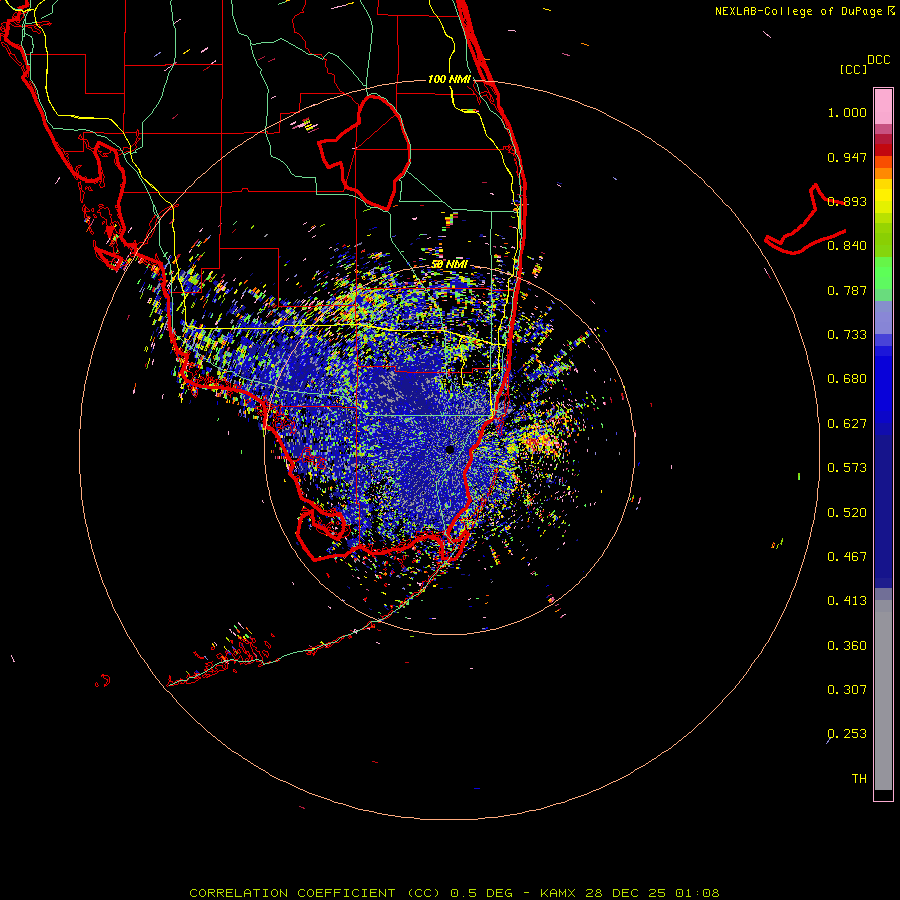Click the 0.5 DEG elevation text
Screen dimensions: 900x900
coord(481,893)
